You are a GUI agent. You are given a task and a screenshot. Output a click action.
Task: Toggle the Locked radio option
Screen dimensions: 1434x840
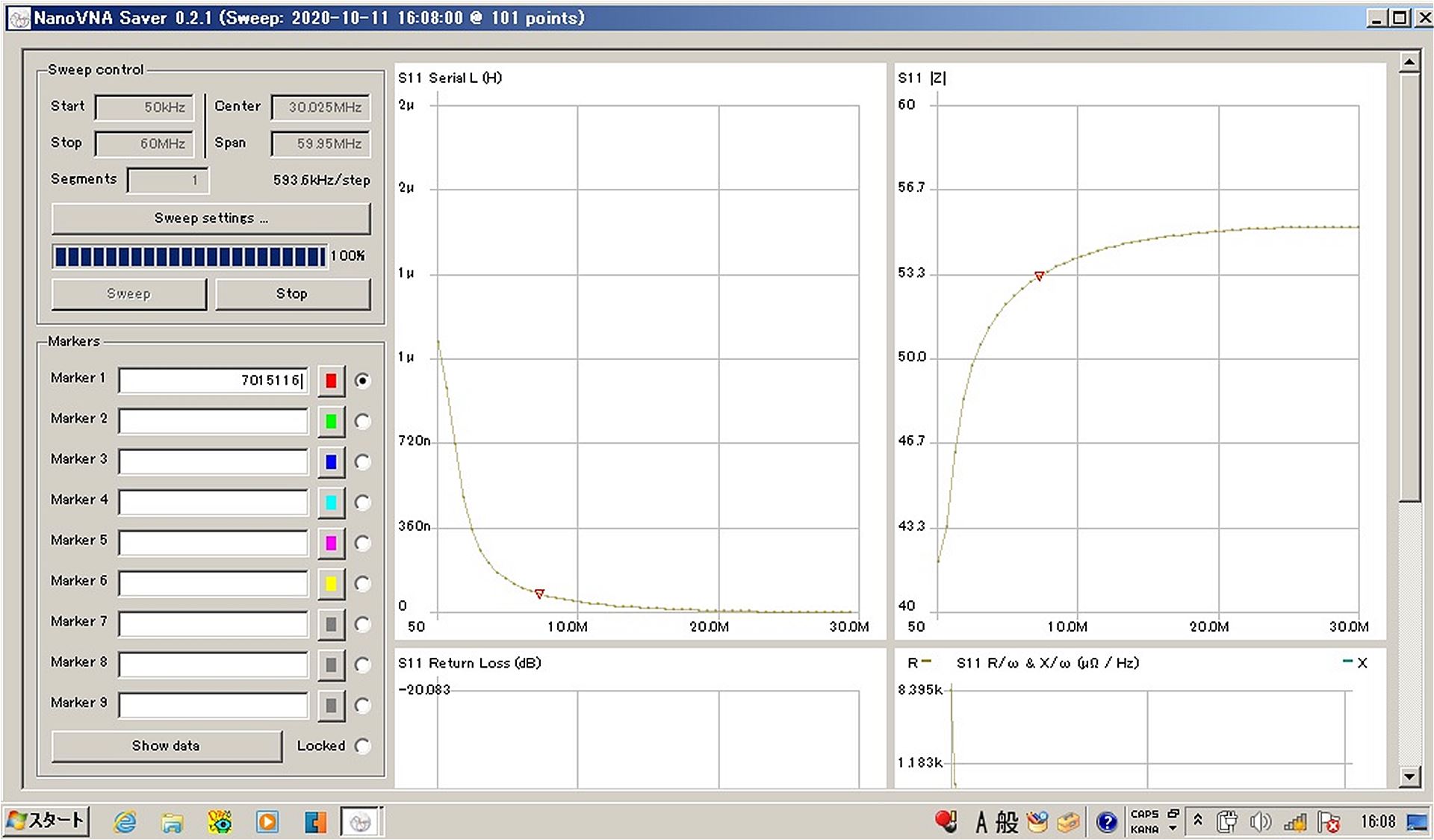tap(362, 746)
